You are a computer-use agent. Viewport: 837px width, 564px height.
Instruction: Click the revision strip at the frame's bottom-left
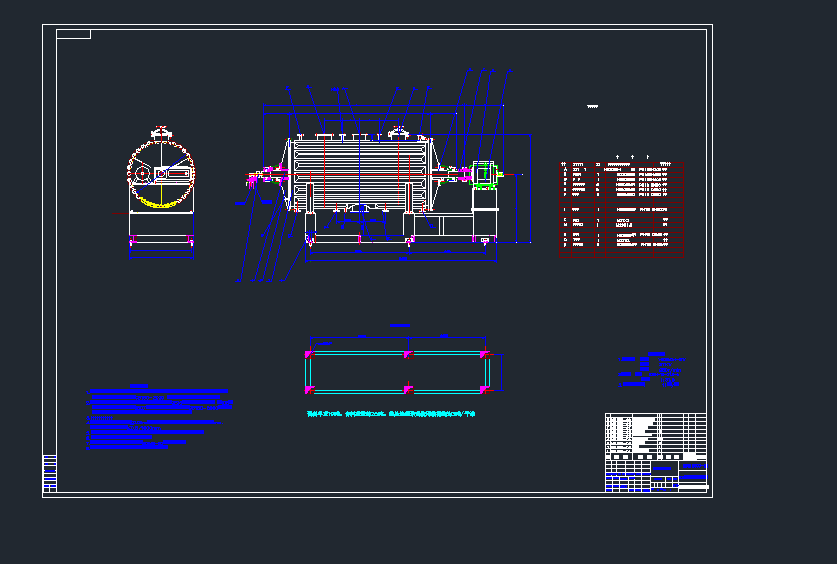coord(49,473)
